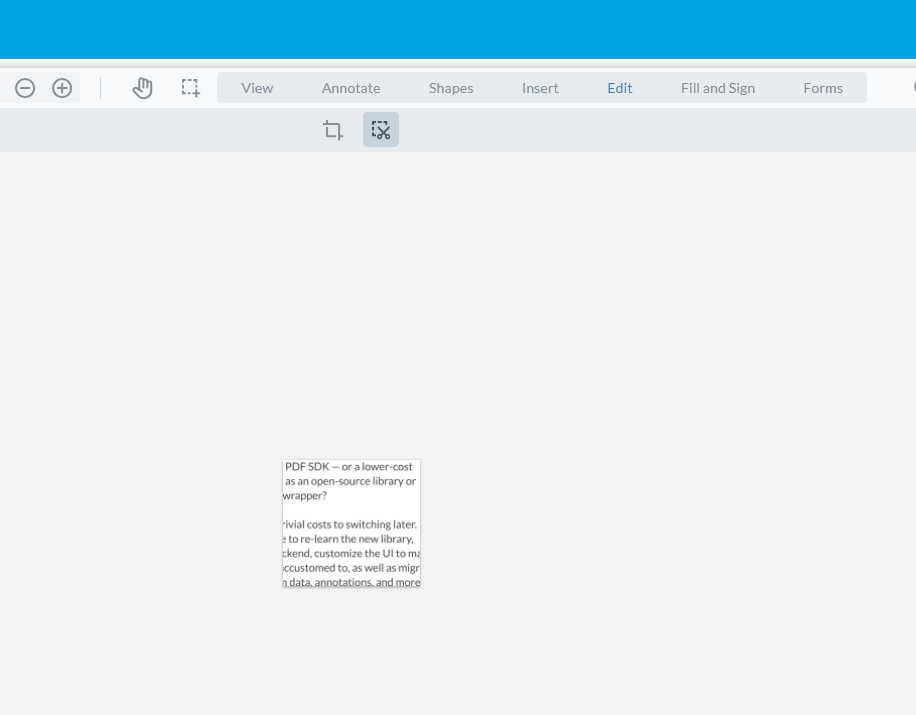The image size is (916, 715).
Task: Switch to the Shapes tab
Action: pos(450,88)
